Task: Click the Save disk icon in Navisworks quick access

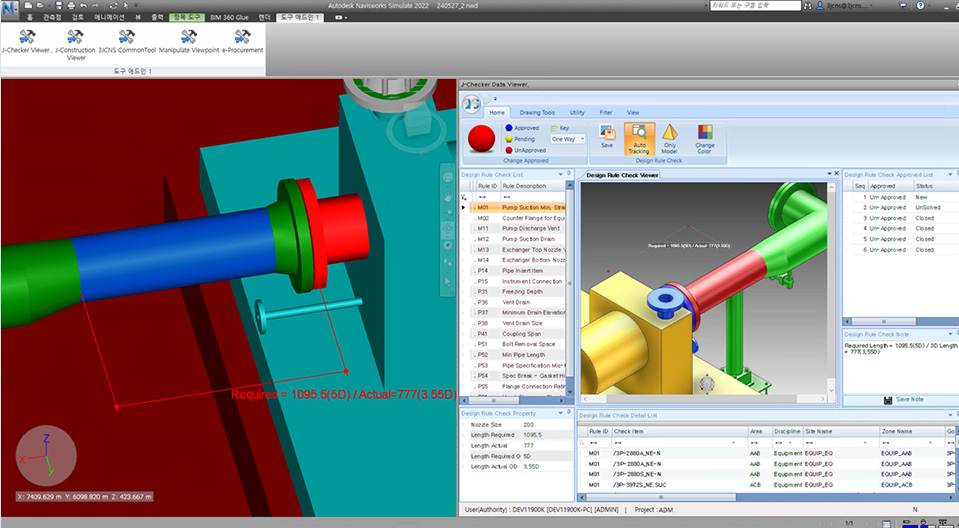Action: click(x=59, y=6)
